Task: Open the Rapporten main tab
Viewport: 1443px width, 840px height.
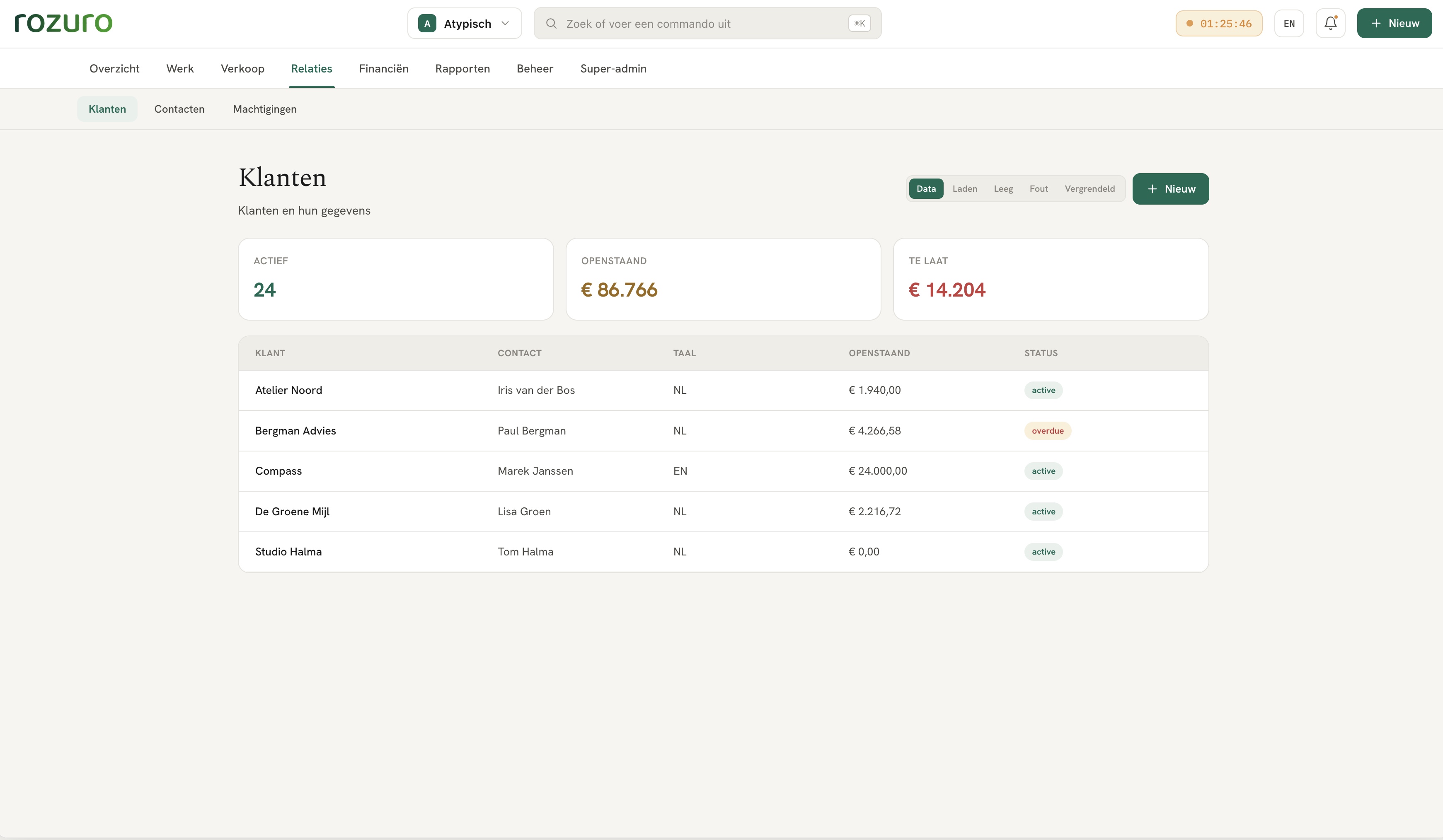Action: (x=462, y=69)
